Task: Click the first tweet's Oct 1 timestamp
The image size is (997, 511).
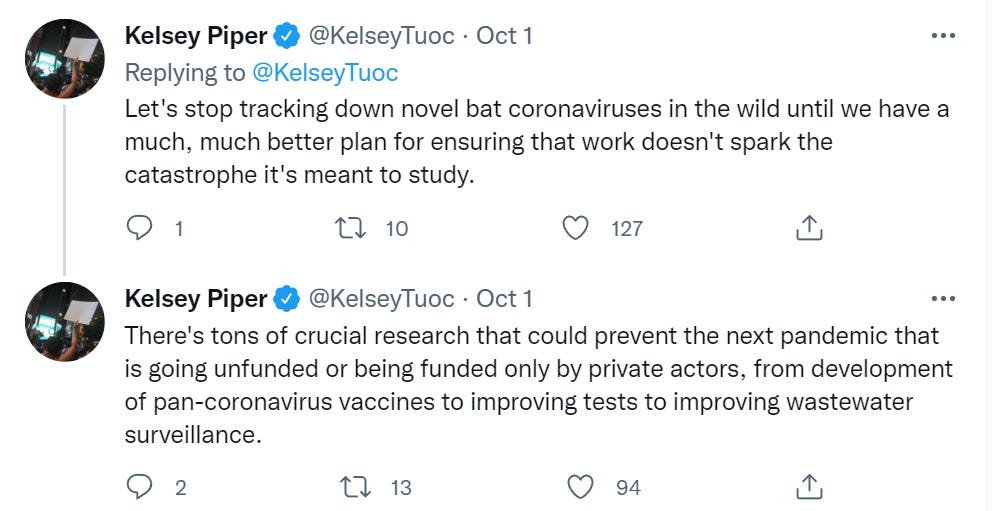Action: point(504,36)
